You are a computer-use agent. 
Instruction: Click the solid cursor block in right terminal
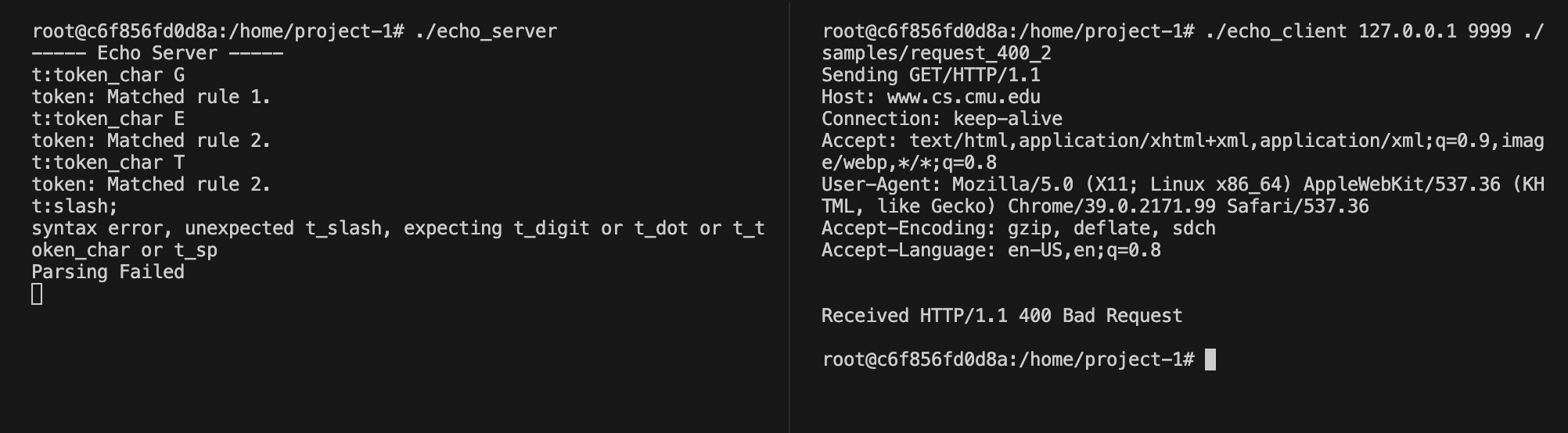(1210, 360)
